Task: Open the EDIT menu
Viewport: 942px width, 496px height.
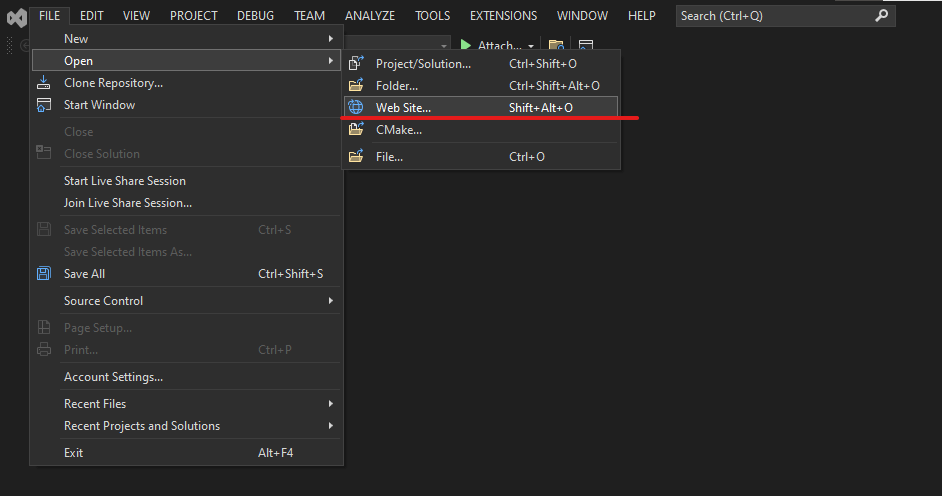Action: click(92, 16)
